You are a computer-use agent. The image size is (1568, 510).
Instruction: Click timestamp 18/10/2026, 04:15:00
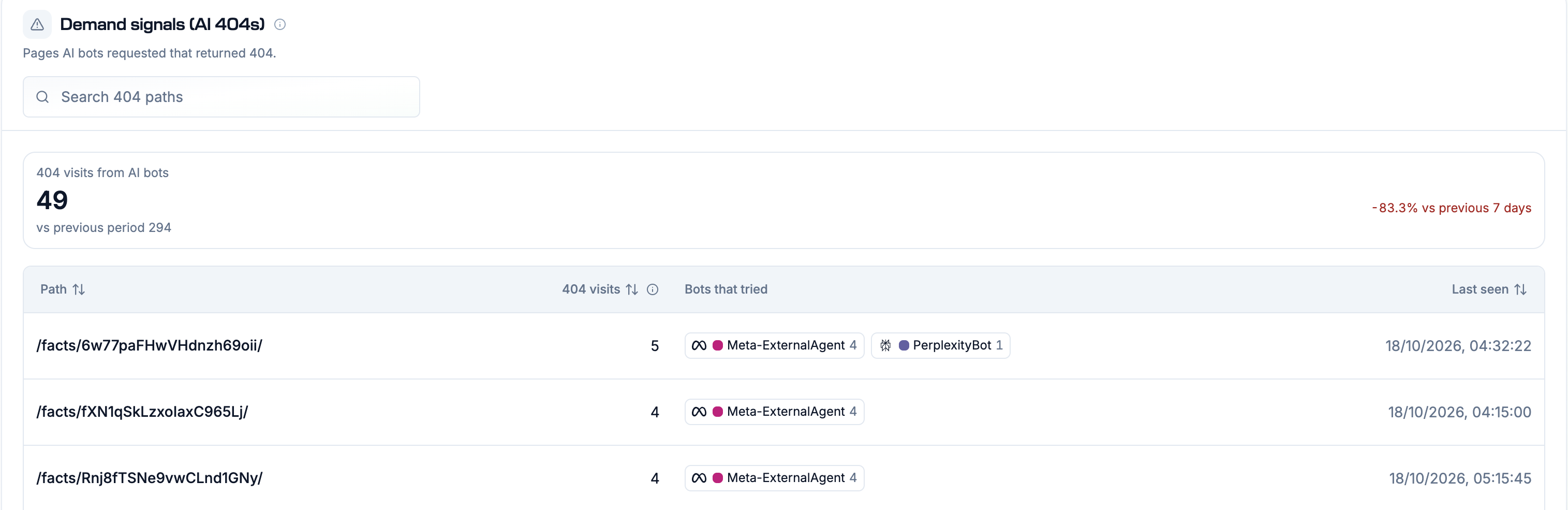(1459, 413)
